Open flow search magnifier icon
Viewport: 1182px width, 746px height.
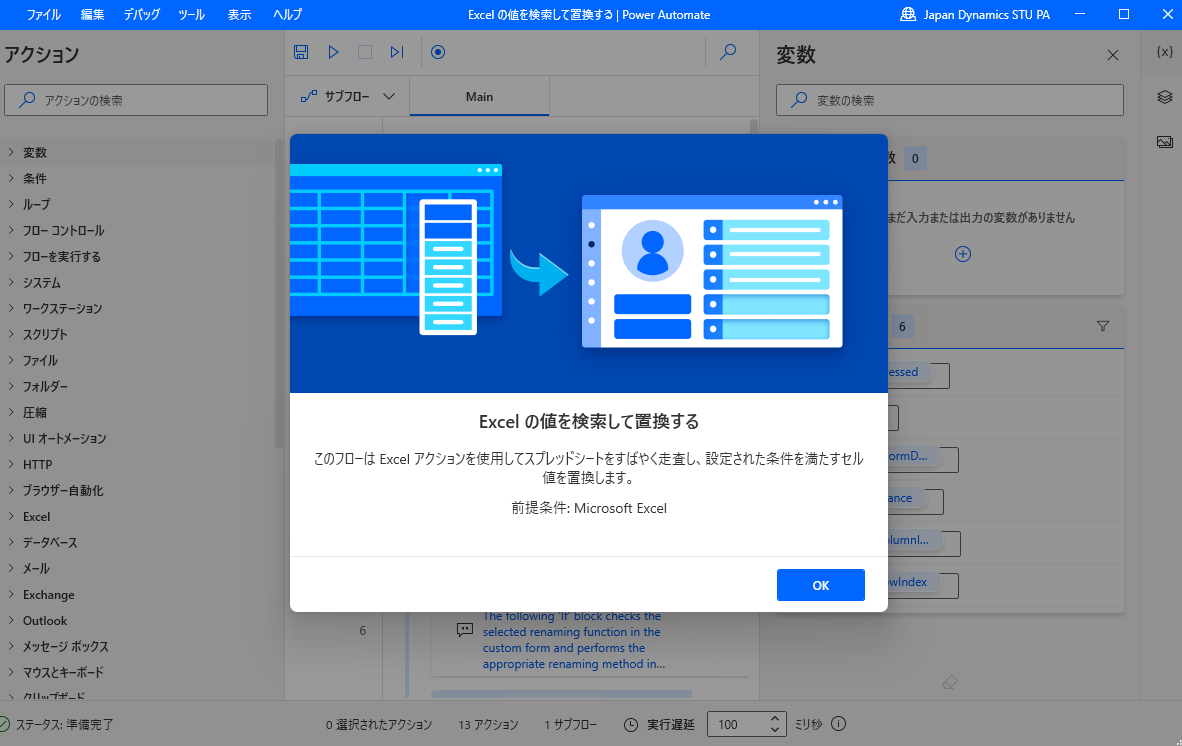(x=728, y=52)
